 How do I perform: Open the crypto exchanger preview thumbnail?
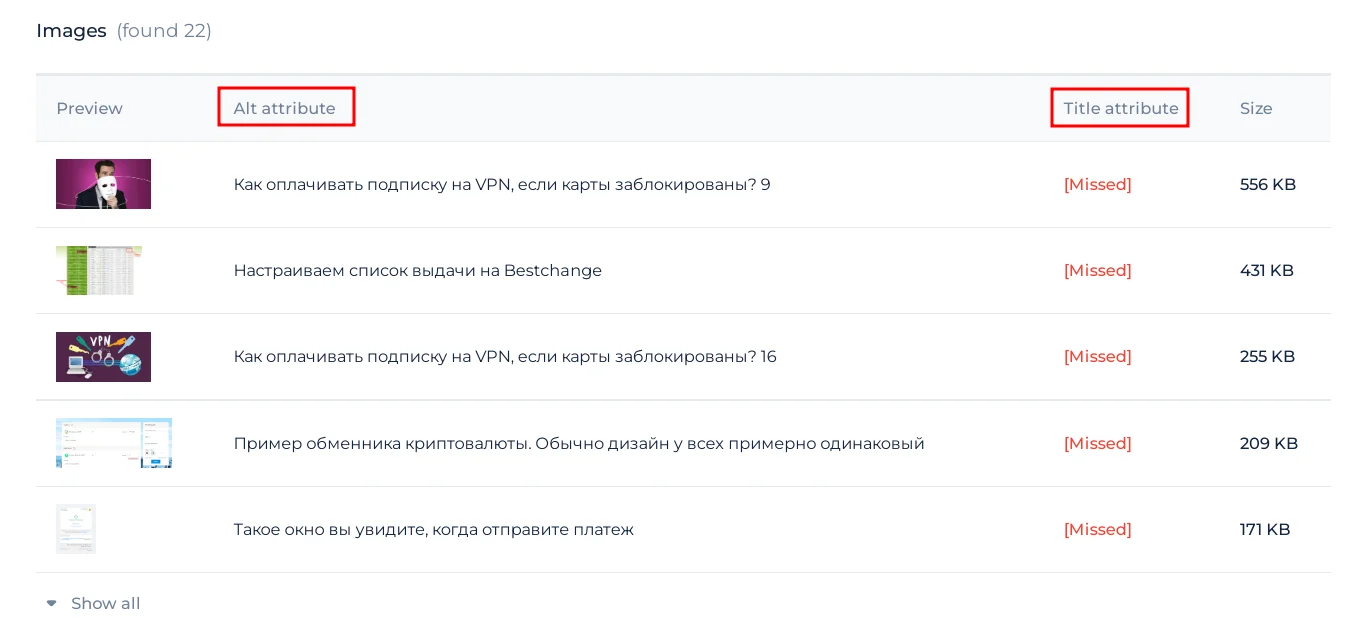coord(113,443)
